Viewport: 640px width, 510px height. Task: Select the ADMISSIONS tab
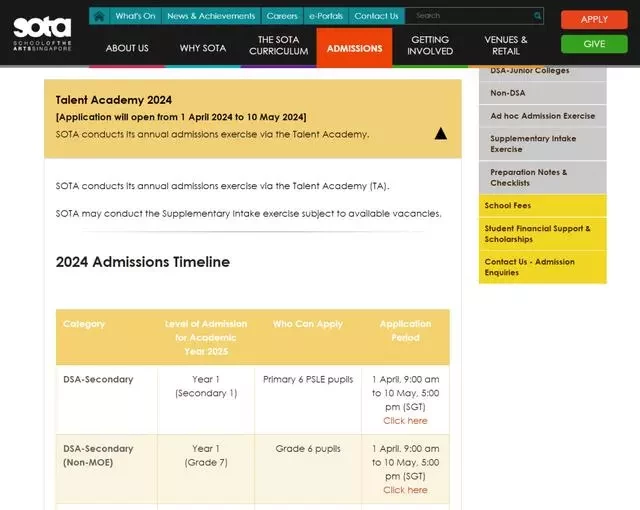354,48
